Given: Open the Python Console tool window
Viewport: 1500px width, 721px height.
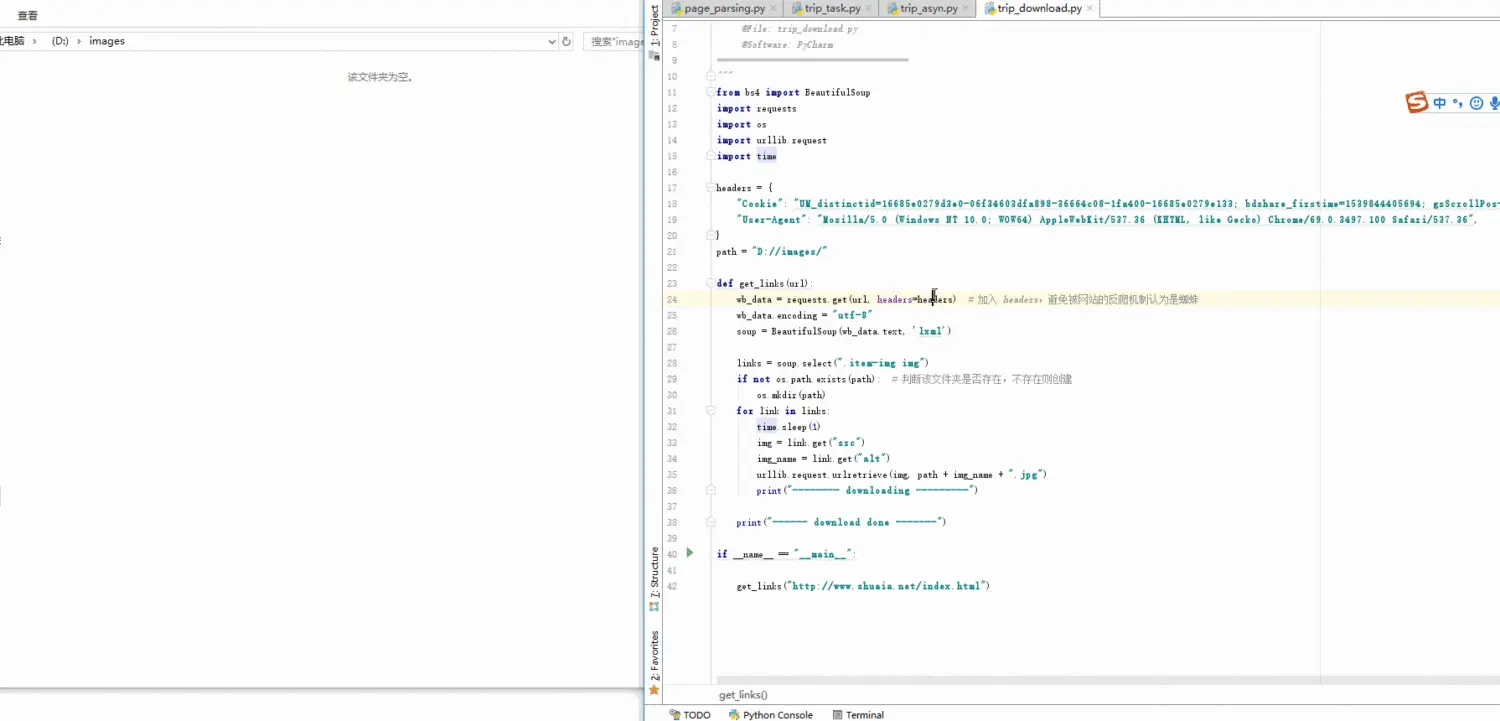Looking at the screenshot, I should (770, 715).
